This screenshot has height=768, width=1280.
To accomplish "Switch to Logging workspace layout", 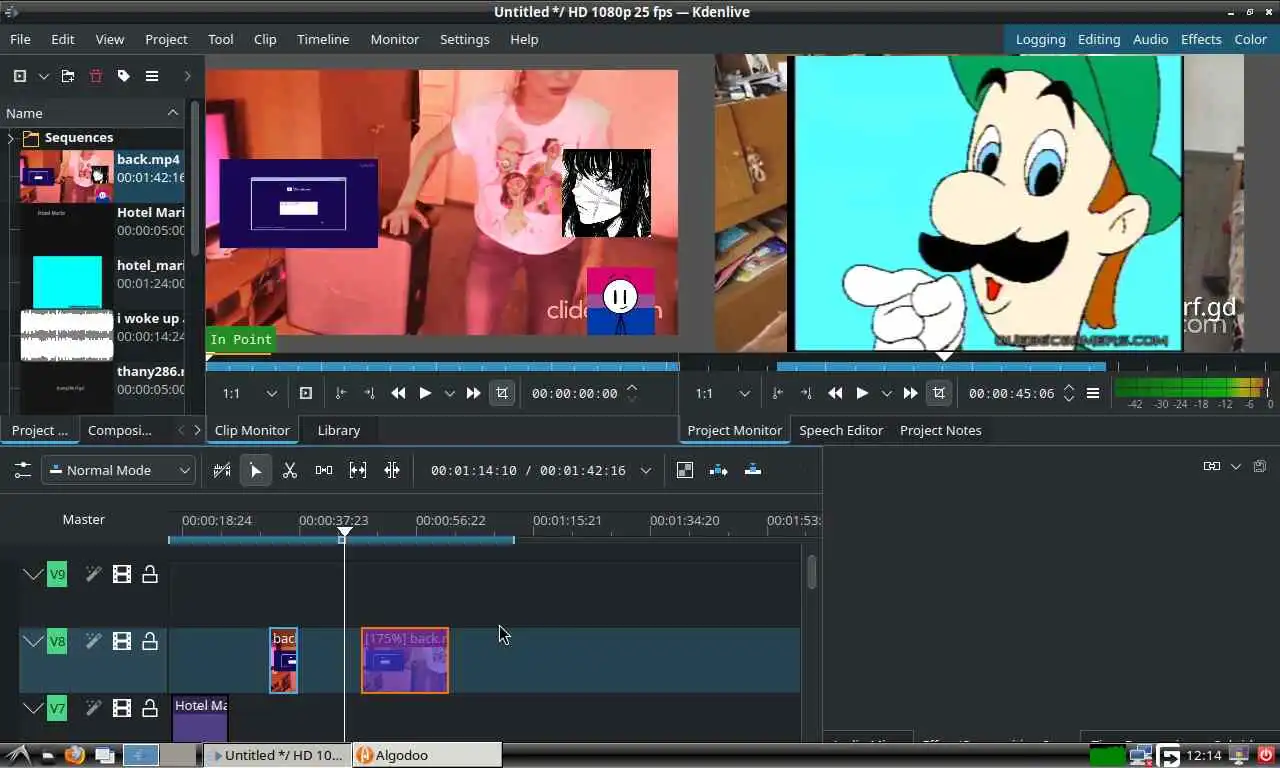I will point(1040,39).
